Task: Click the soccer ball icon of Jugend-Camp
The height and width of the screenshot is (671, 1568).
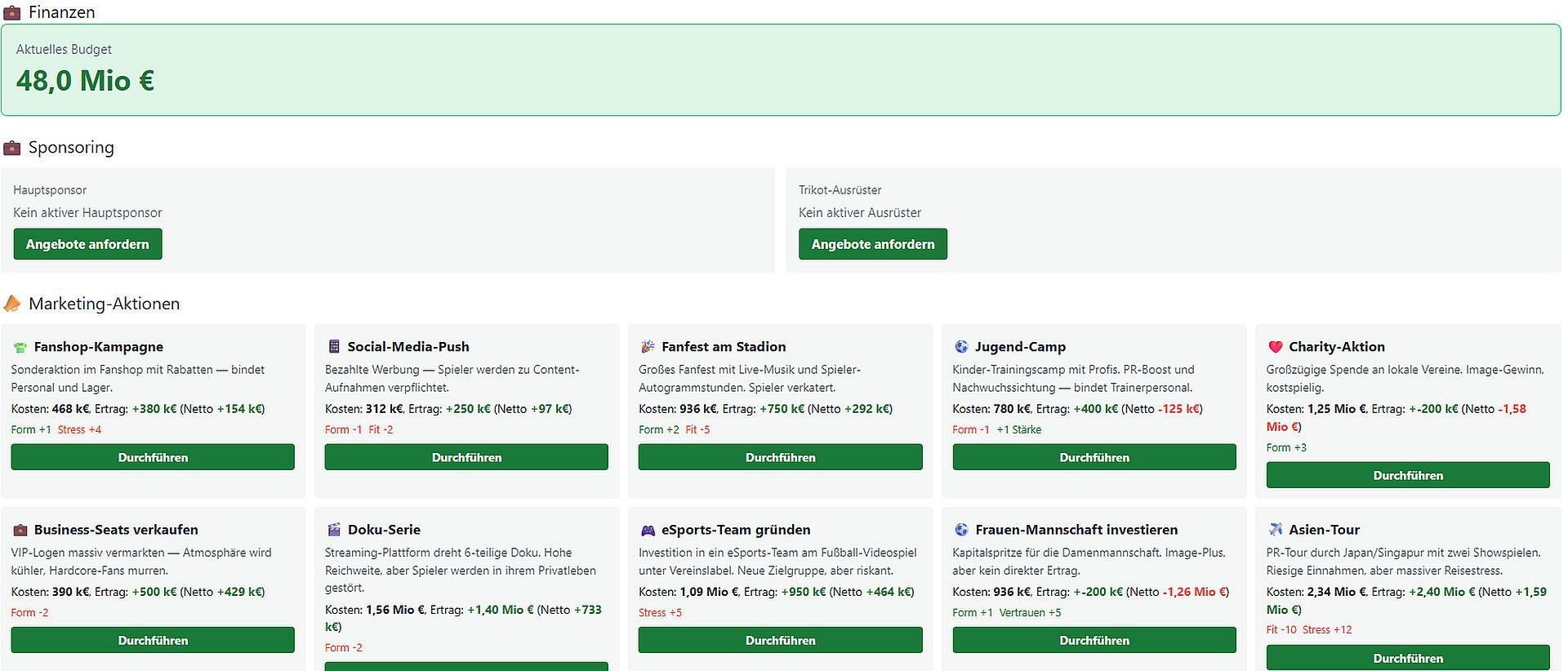Action: 961,347
